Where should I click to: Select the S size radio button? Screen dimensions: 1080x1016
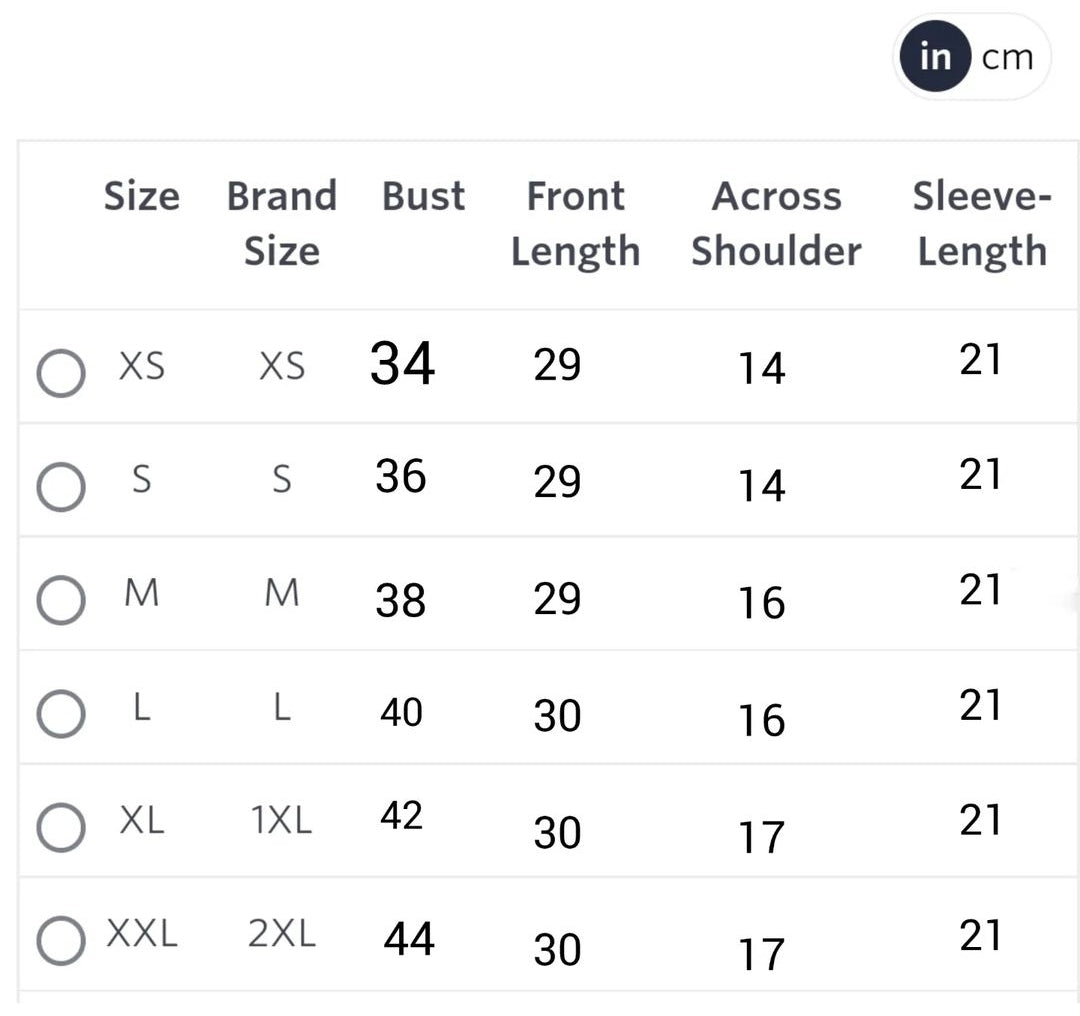60,487
